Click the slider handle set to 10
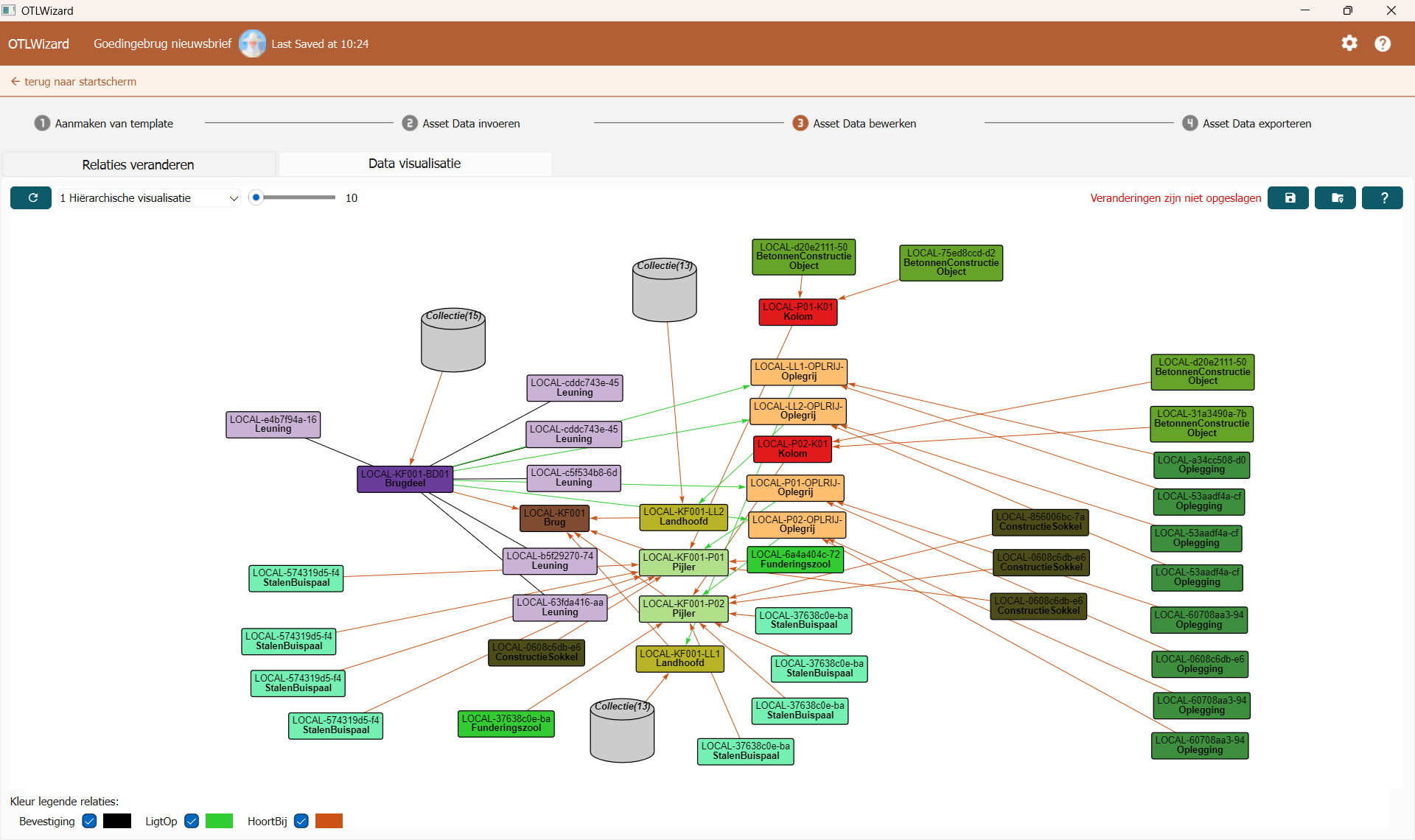 [256, 197]
